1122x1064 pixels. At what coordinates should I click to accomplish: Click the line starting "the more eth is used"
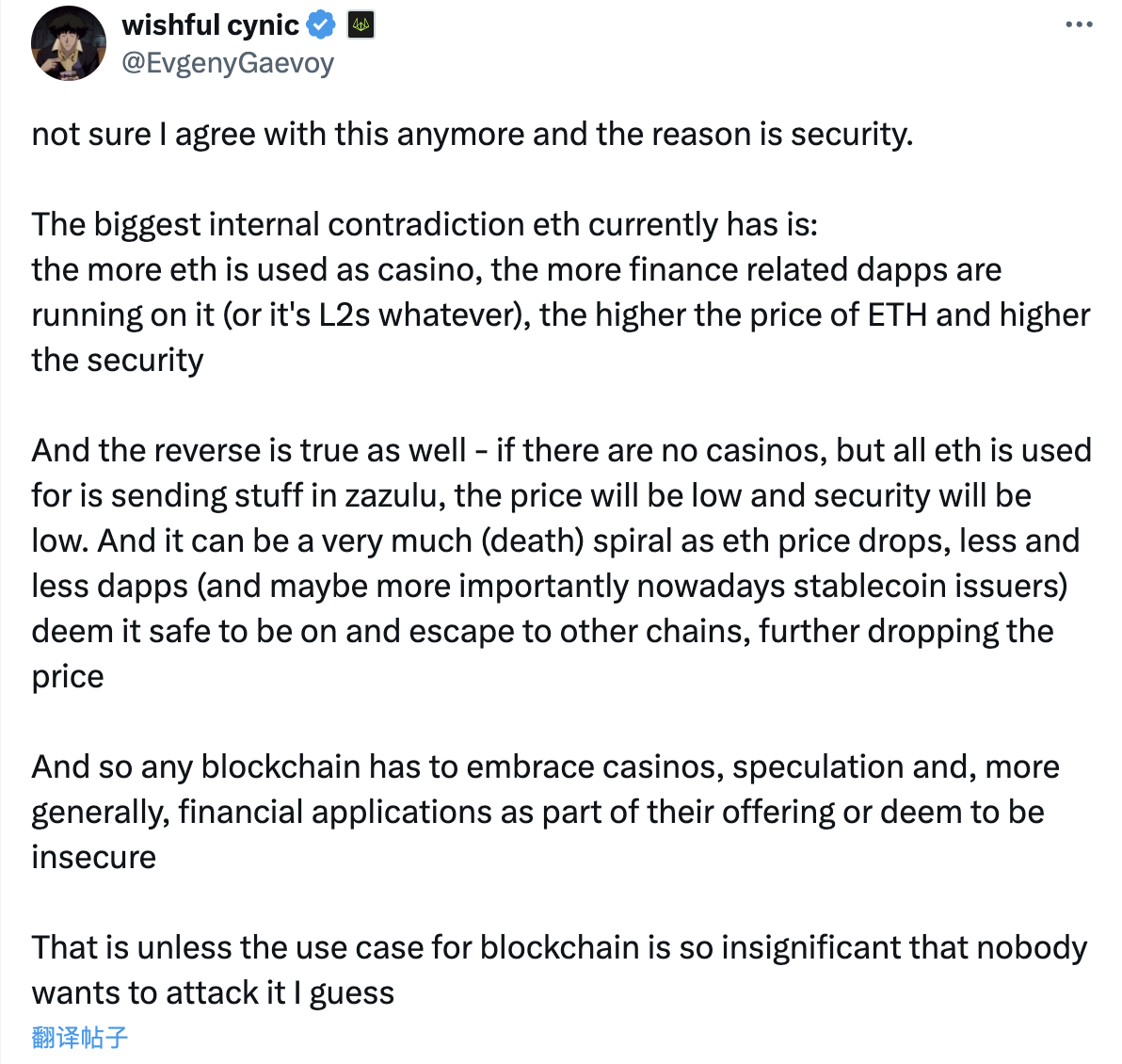point(516,269)
